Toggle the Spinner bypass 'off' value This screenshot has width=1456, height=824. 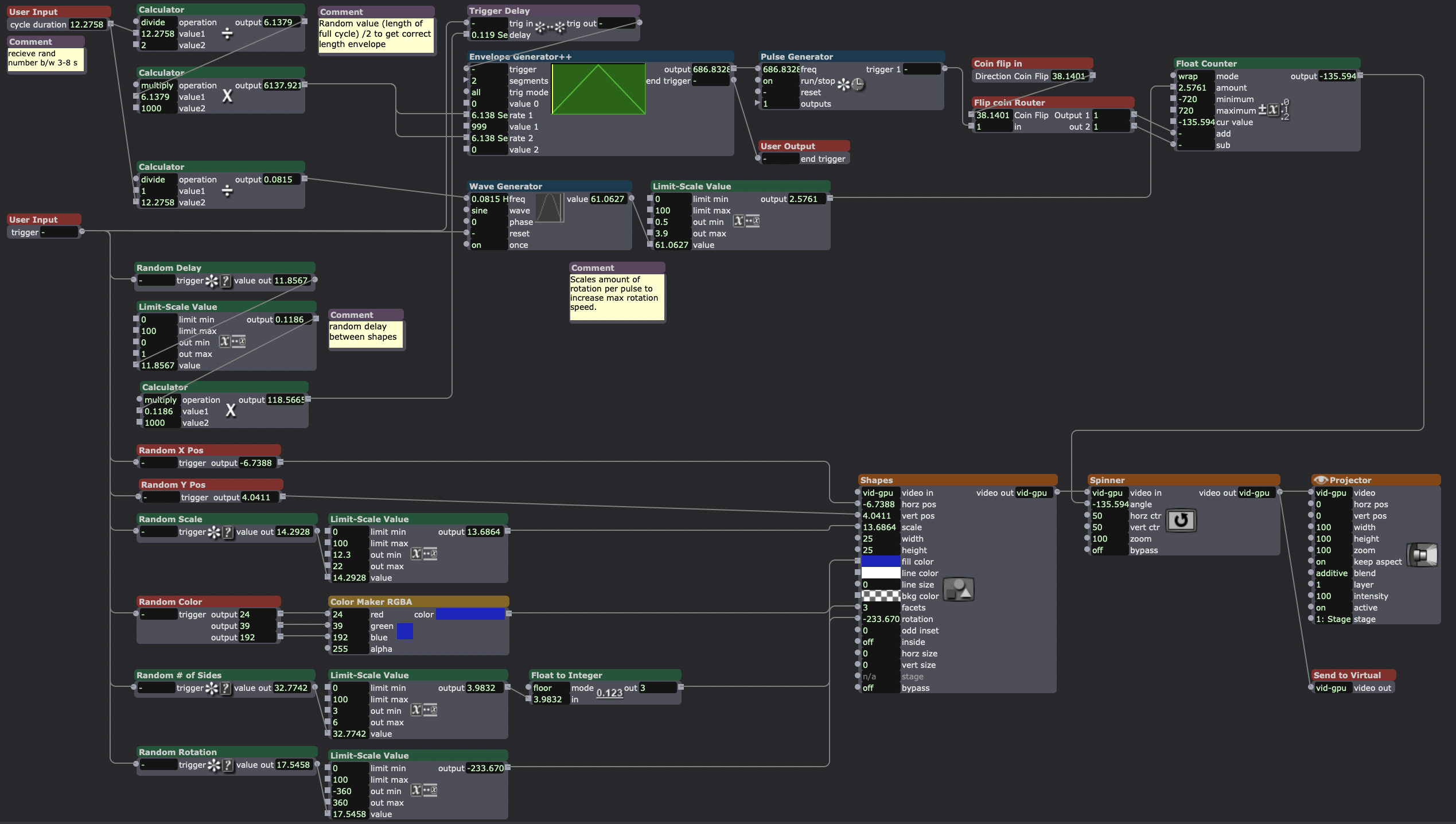[1108, 550]
